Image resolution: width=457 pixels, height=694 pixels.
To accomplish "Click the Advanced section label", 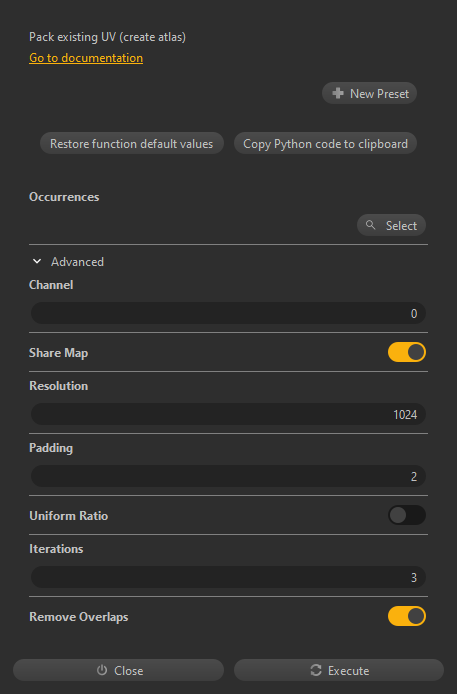I will [x=77, y=262].
